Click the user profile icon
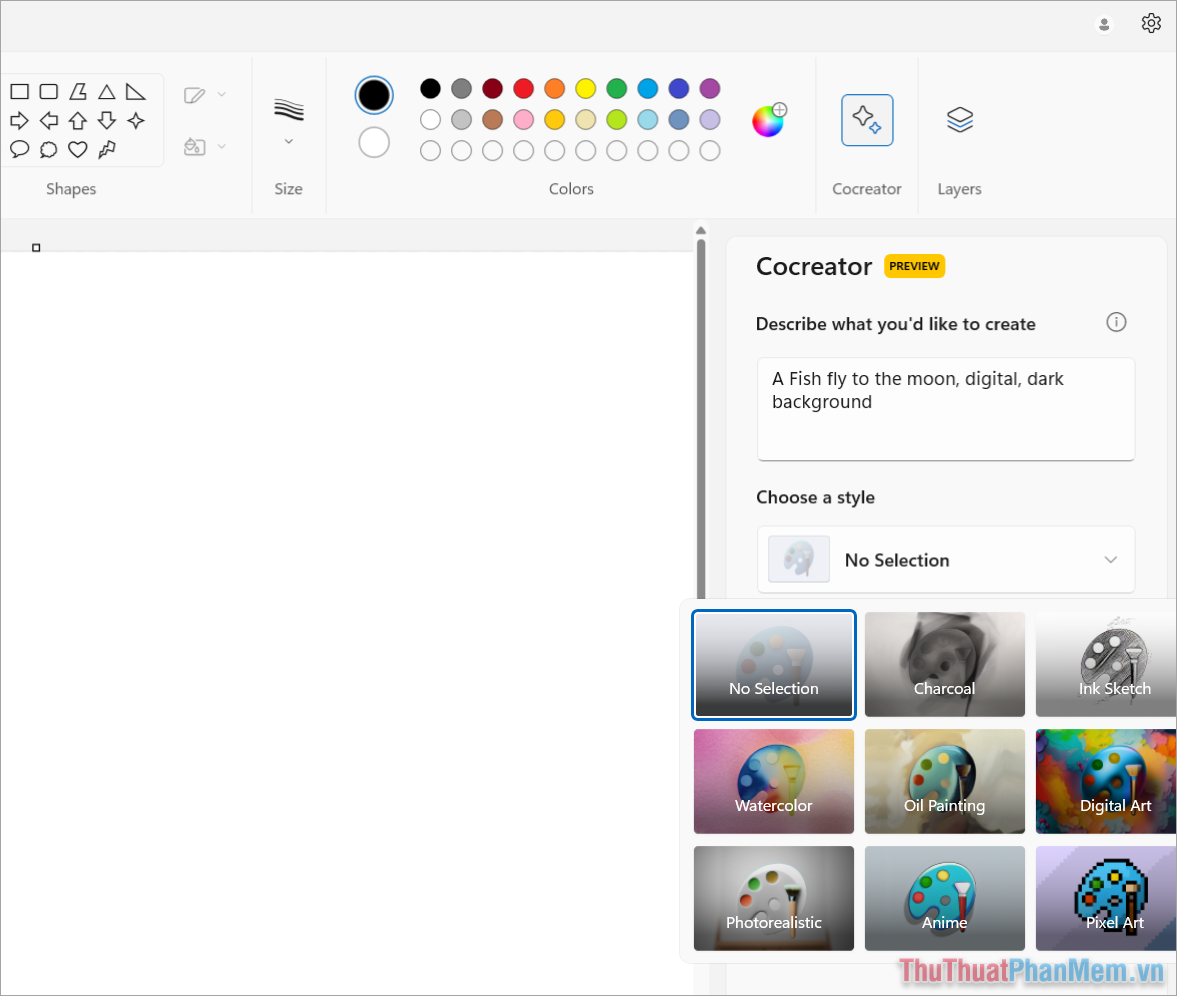This screenshot has width=1177, height=996. (1104, 24)
